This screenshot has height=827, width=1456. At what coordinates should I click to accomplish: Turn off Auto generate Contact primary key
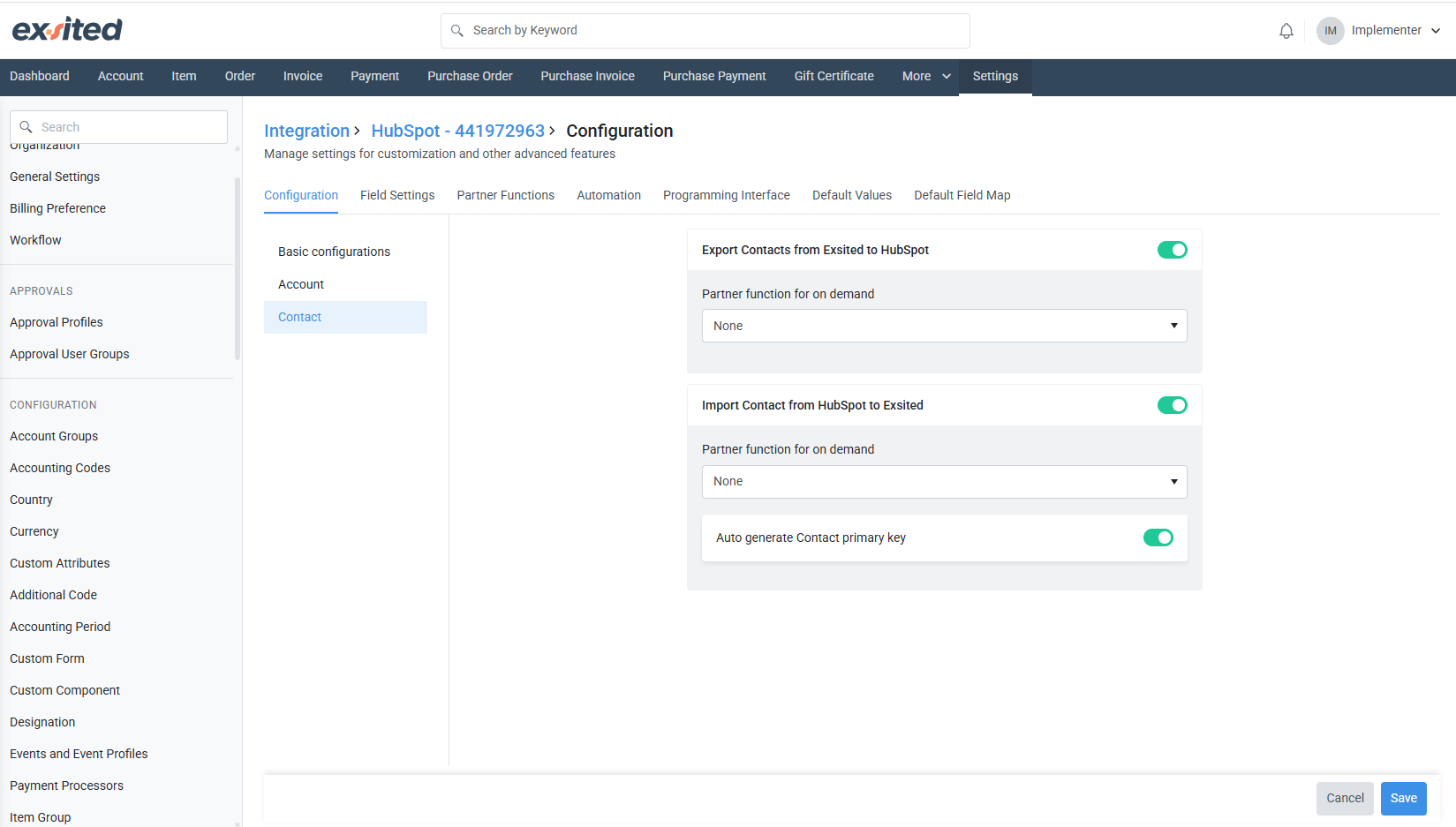1158,538
